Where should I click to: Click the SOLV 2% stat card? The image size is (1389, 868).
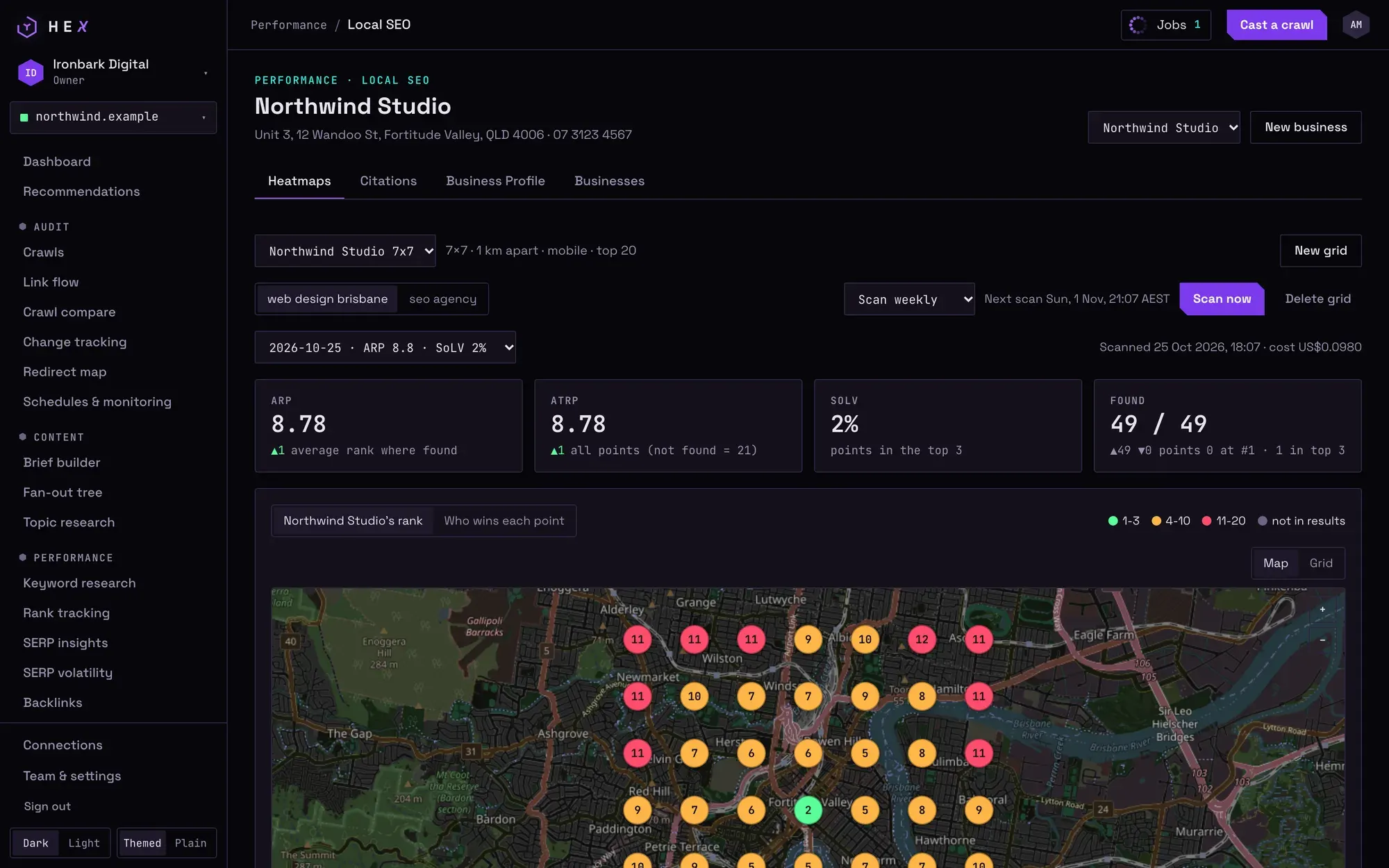[948, 426]
